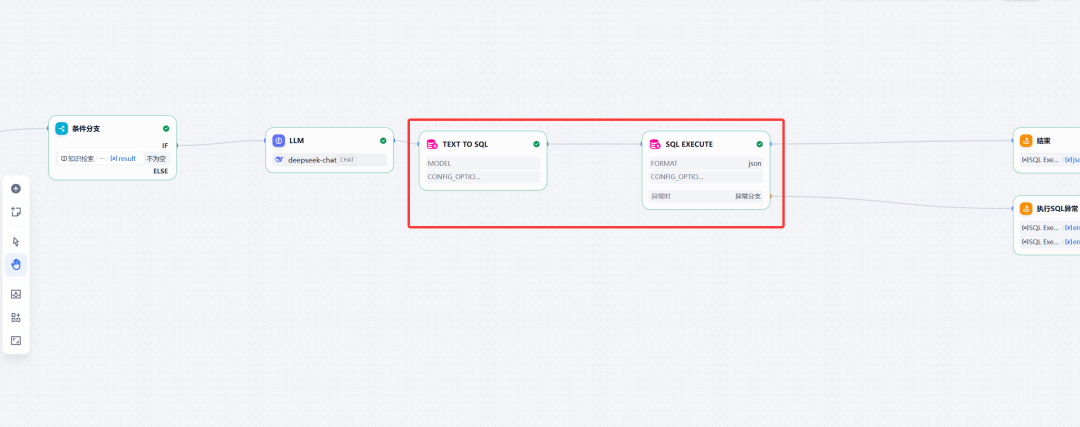Click the 异常时 异常分支 row
1080x427 pixels.
click(705, 196)
